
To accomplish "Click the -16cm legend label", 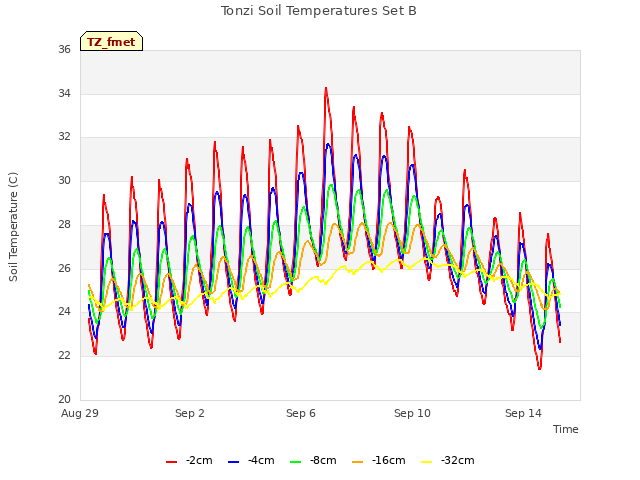I will coord(389,460).
